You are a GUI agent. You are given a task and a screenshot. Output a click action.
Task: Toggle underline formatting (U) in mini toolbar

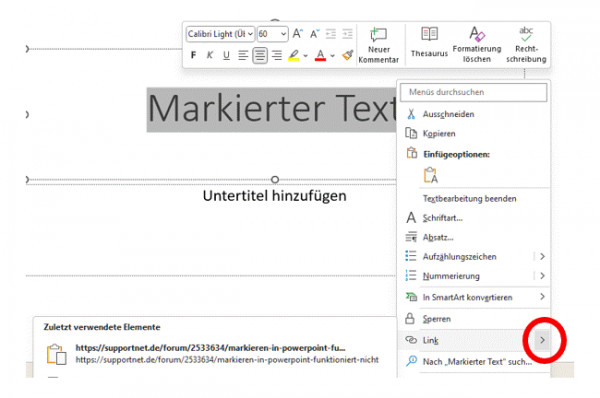pos(226,55)
